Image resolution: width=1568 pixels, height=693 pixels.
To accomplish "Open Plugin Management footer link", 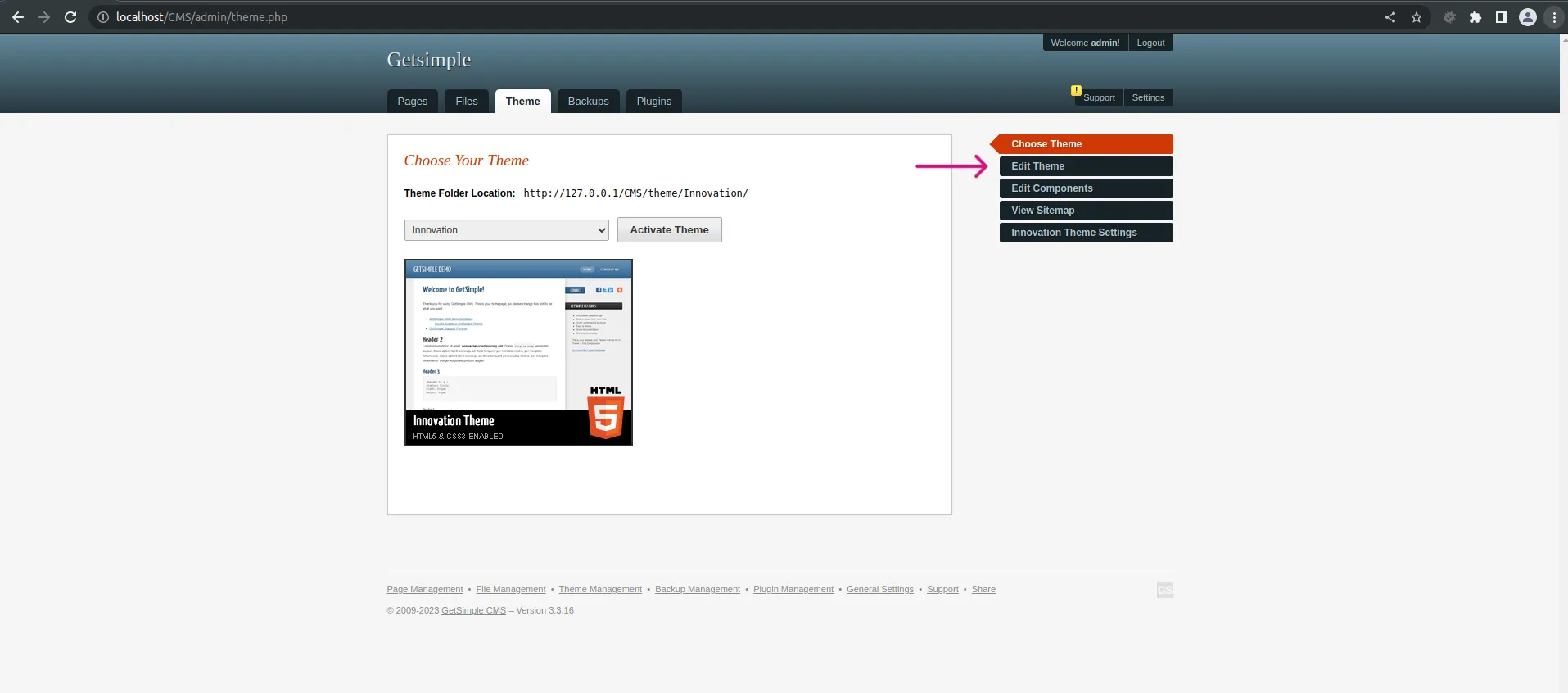I will (793, 590).
